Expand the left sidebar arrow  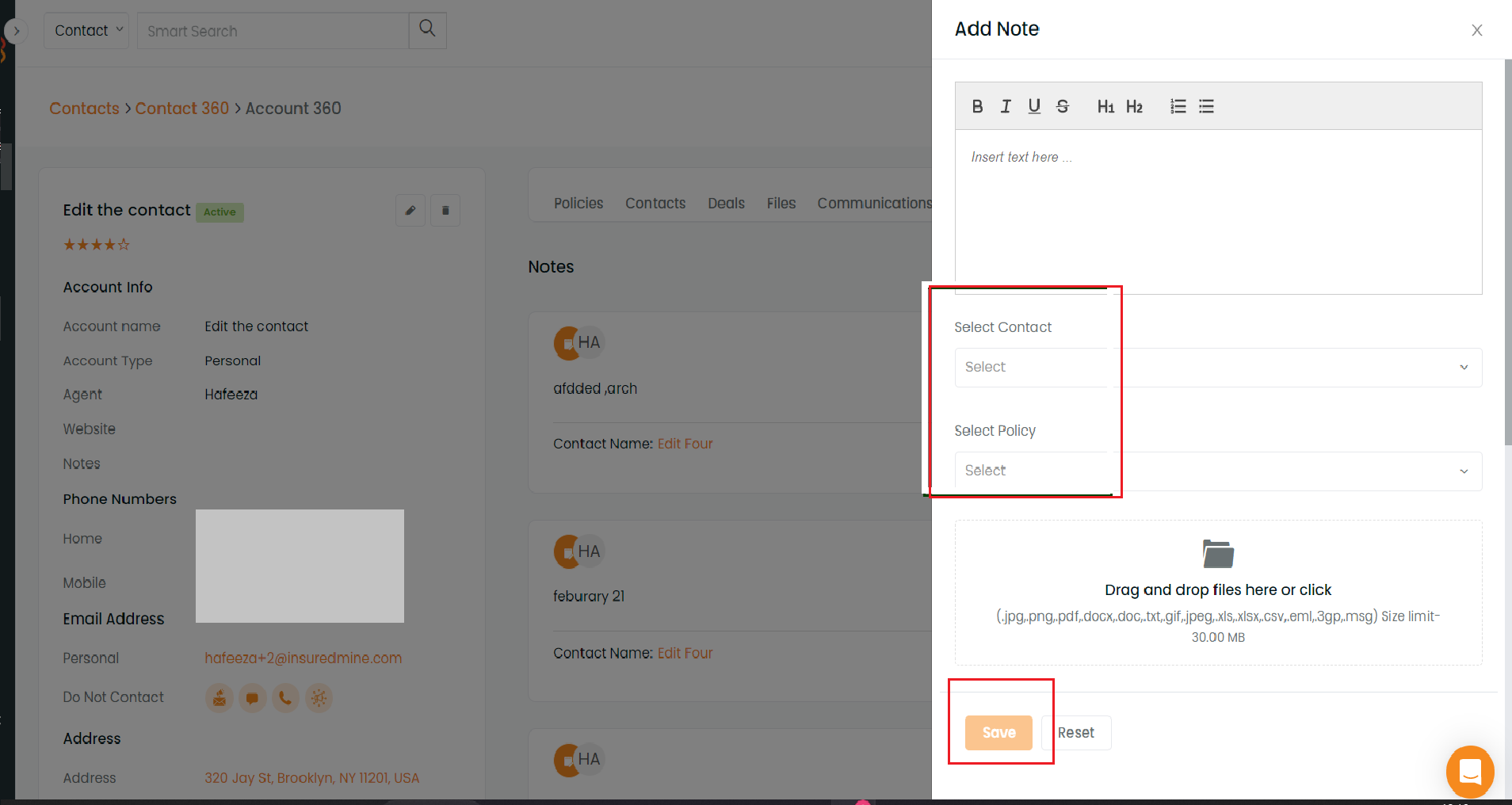click(x=16, y=32)
